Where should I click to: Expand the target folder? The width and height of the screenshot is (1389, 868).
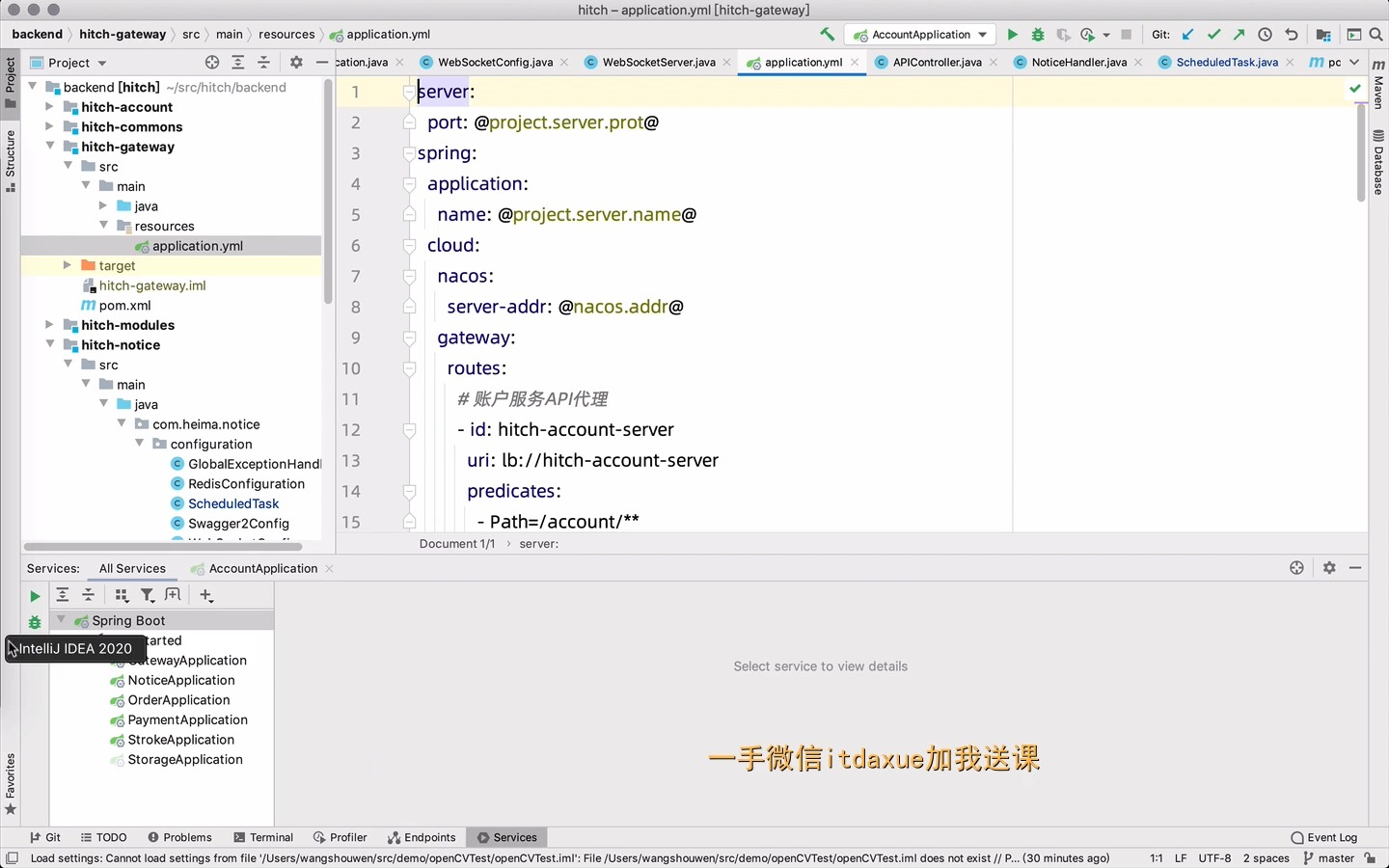pos(68,265)
